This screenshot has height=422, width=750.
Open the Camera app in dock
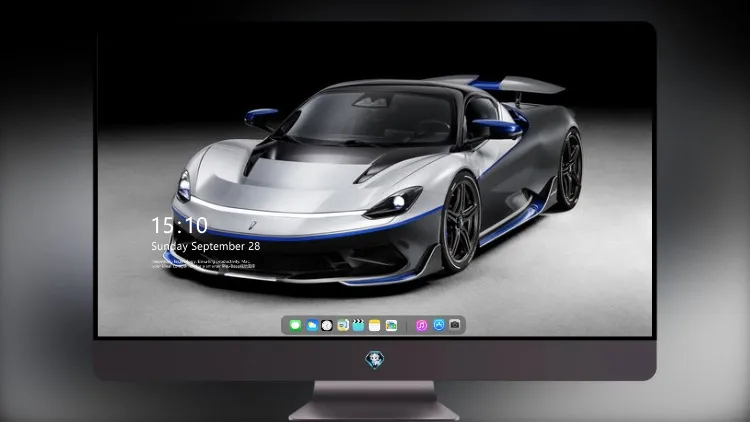pos(455,325)
